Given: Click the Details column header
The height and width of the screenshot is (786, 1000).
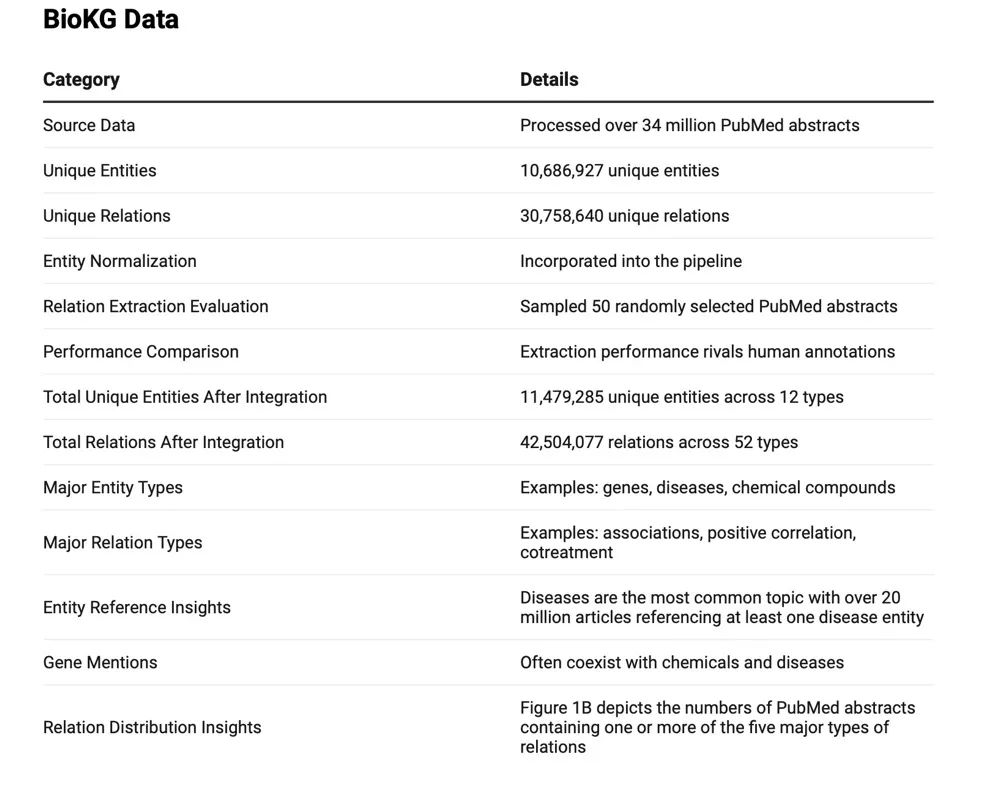Looking at the screenshot, I should pyautogui.click(x=549, y=79).
